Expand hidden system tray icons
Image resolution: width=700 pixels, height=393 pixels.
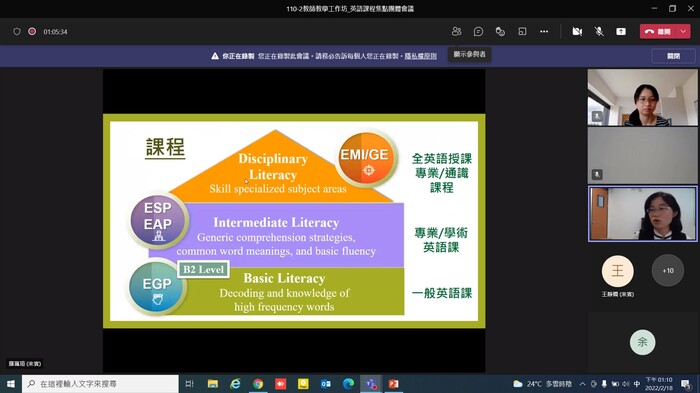[x=583, y=384]
